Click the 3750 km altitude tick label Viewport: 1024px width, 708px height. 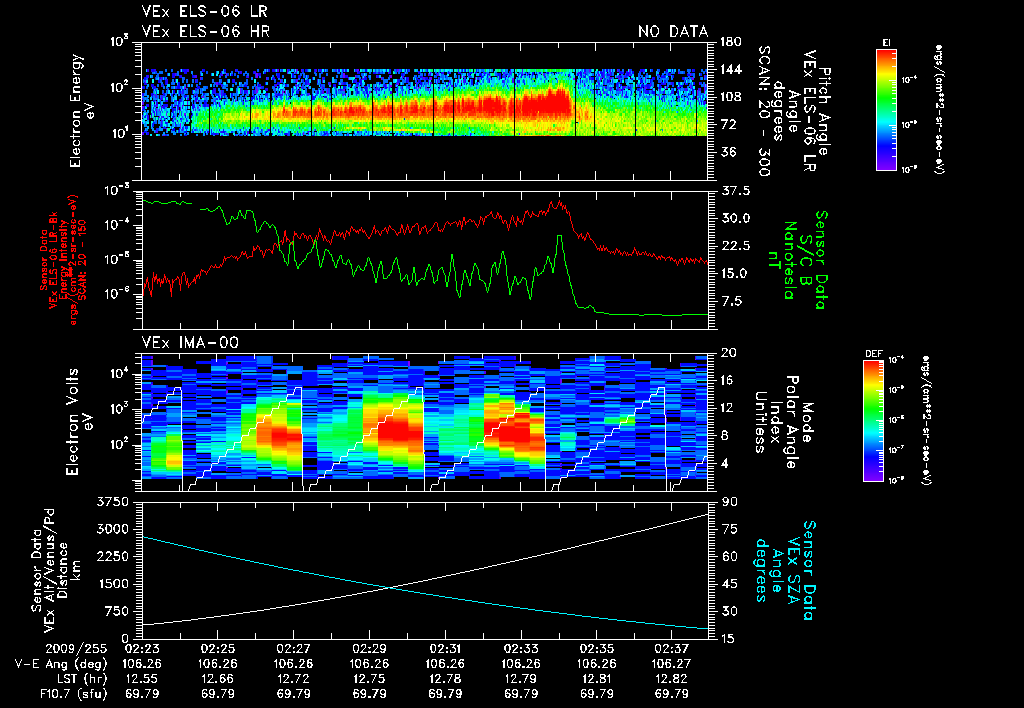tap(112, 502)
